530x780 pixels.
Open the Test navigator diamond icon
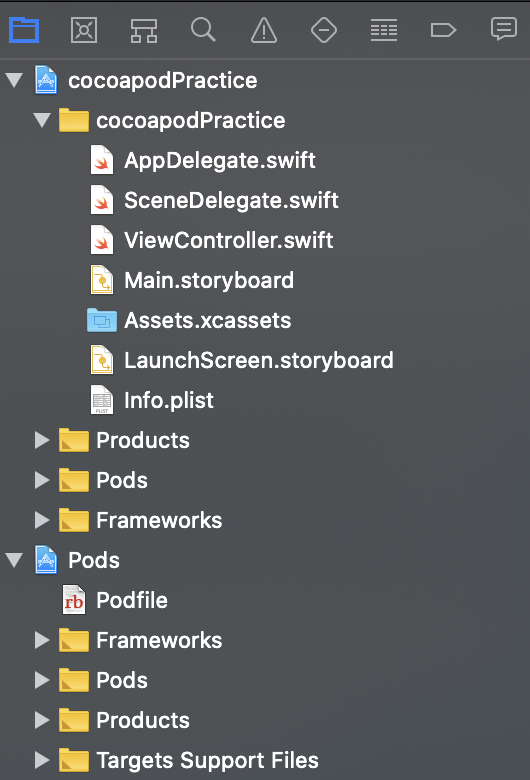(x=323, y=30)
